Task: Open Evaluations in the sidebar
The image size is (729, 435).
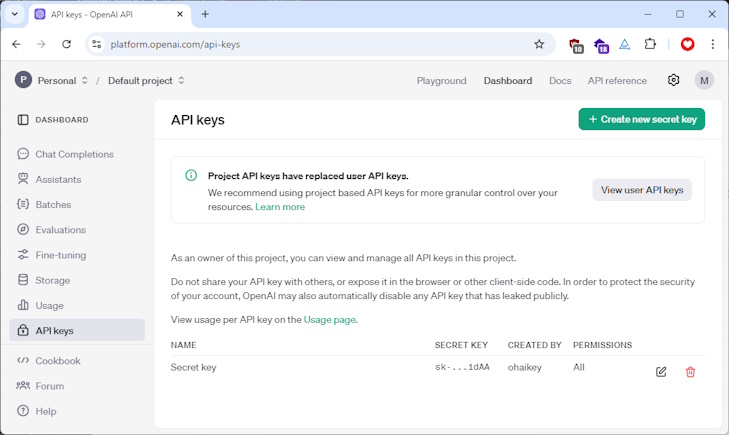Action: click(60, 230)
